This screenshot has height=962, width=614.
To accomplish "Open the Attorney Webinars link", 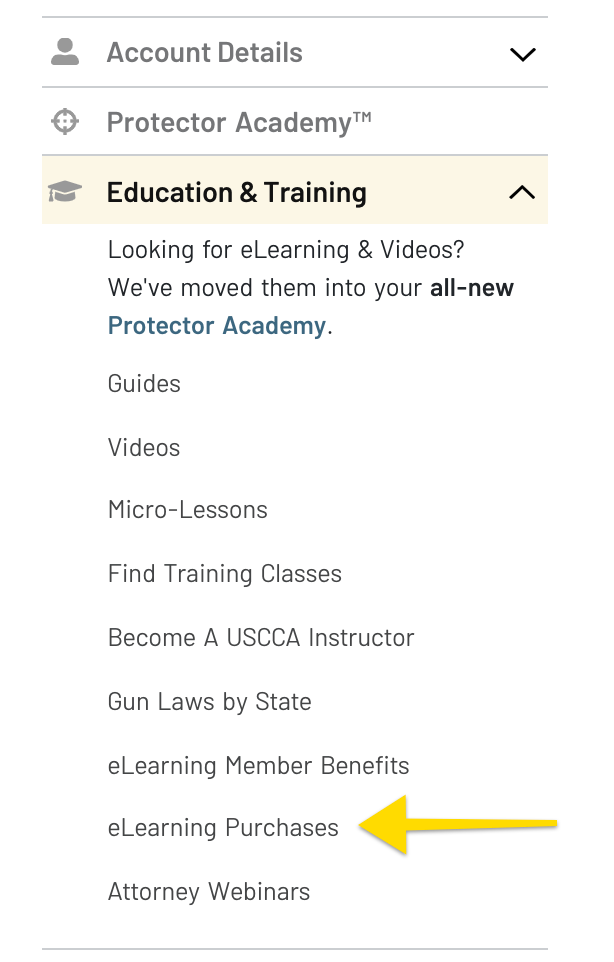I will (x=209, y=892).
